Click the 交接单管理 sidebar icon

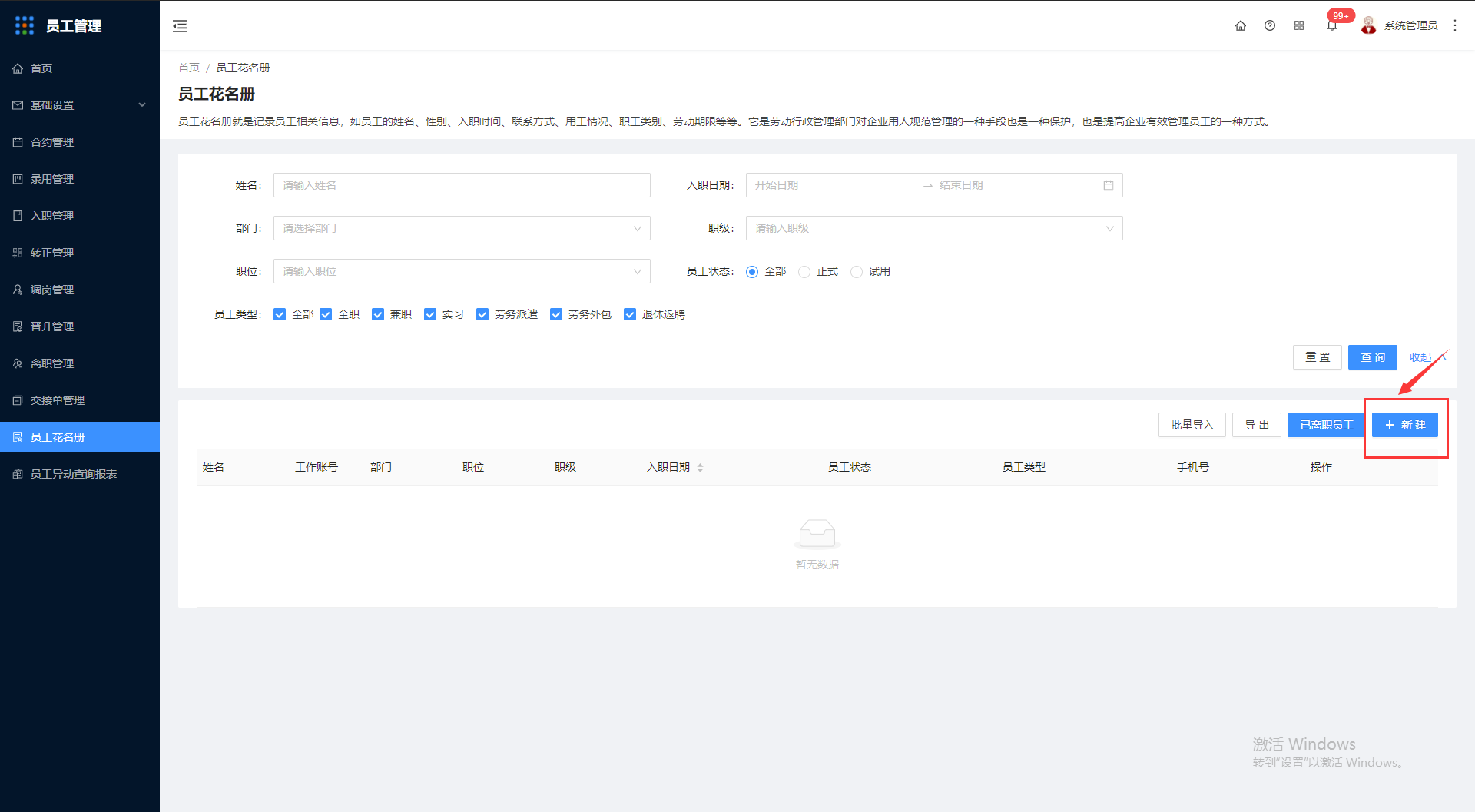point(18,400)
